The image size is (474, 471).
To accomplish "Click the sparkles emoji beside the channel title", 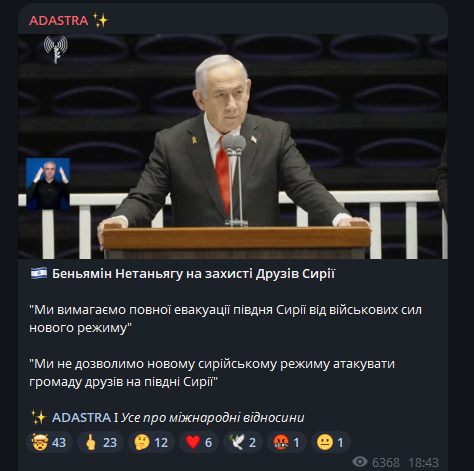I will (101, 21).
